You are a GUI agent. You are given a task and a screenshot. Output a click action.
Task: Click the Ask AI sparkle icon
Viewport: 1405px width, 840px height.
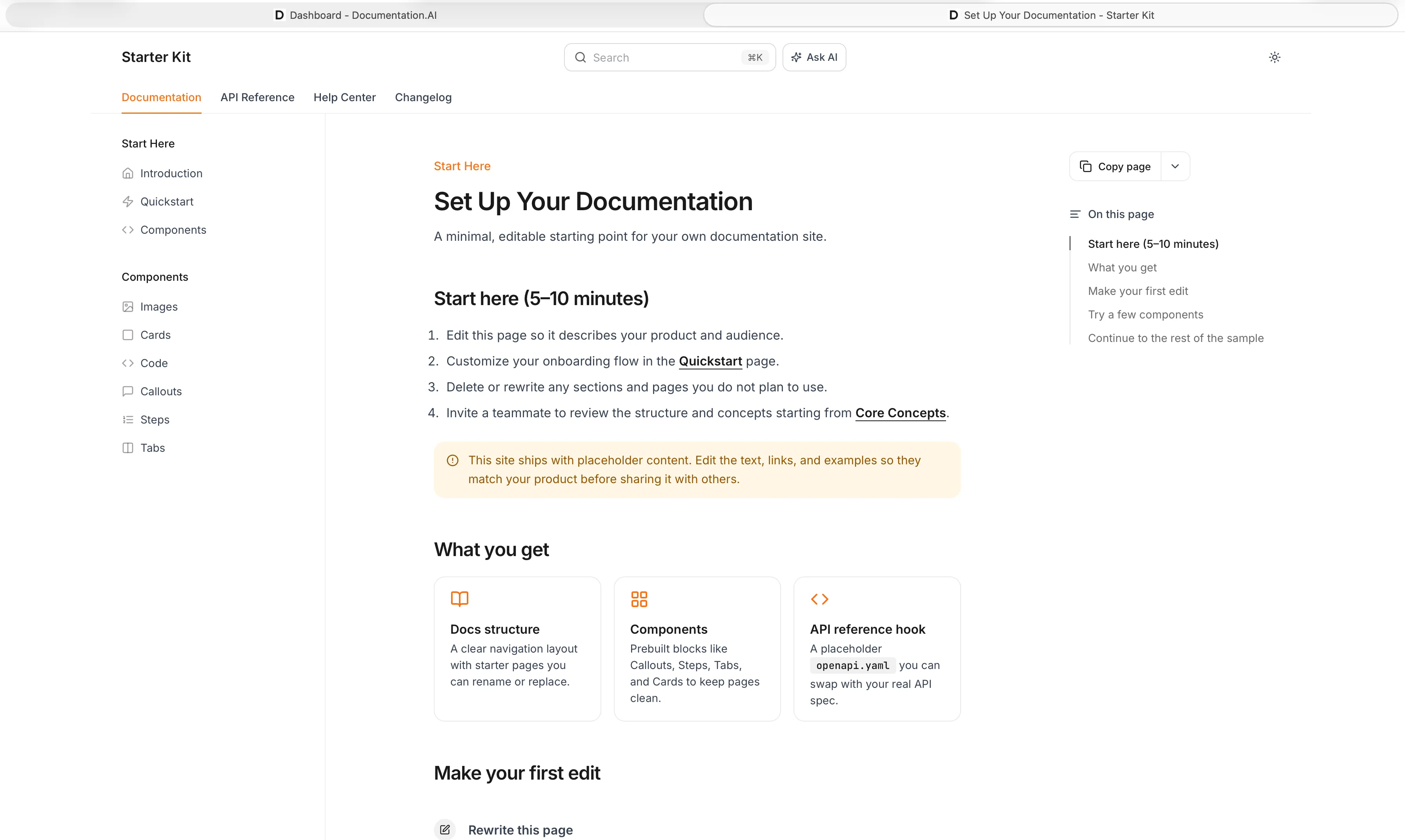(x=796, y=57)
